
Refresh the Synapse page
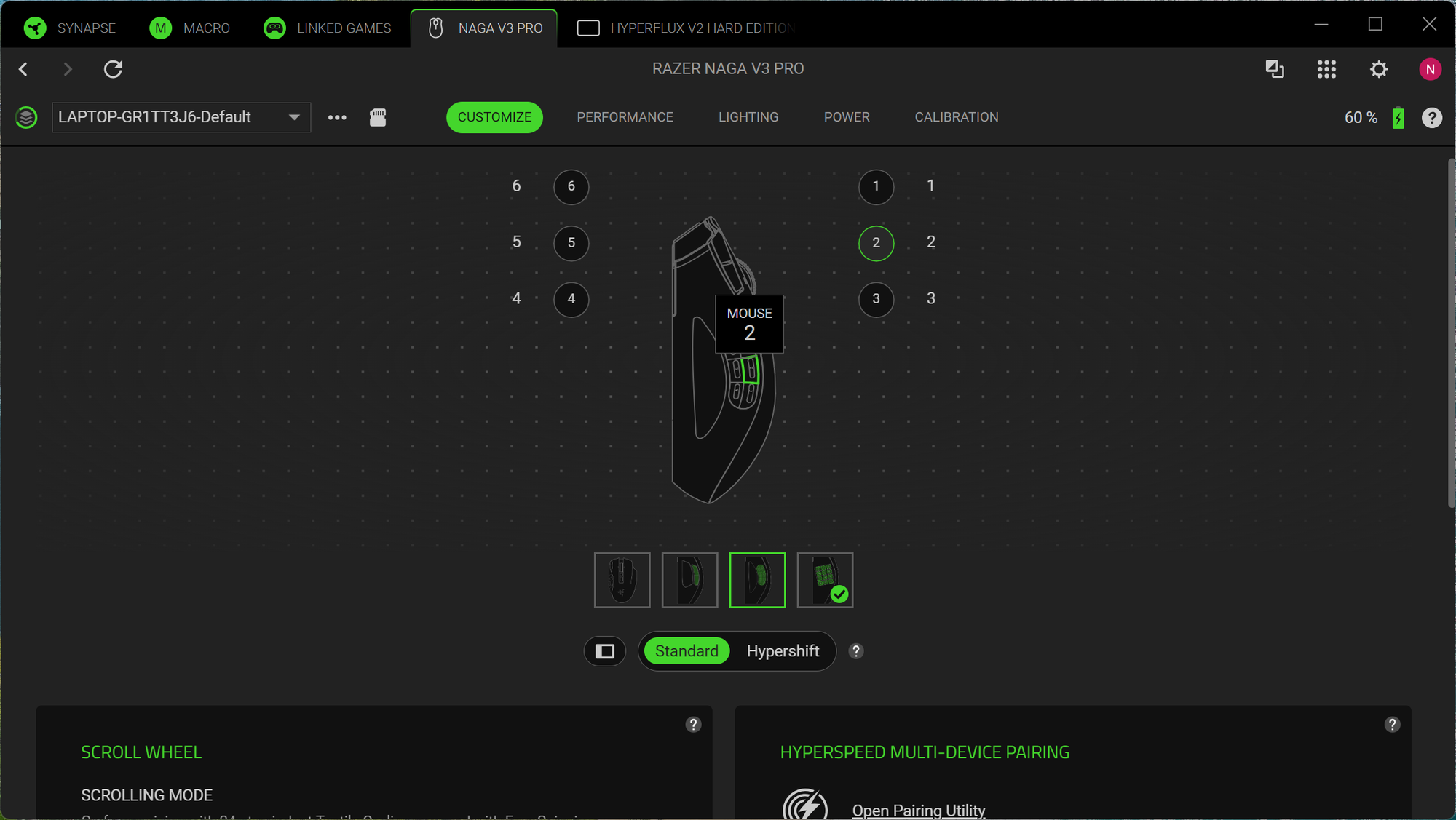(x=113, y=69)
